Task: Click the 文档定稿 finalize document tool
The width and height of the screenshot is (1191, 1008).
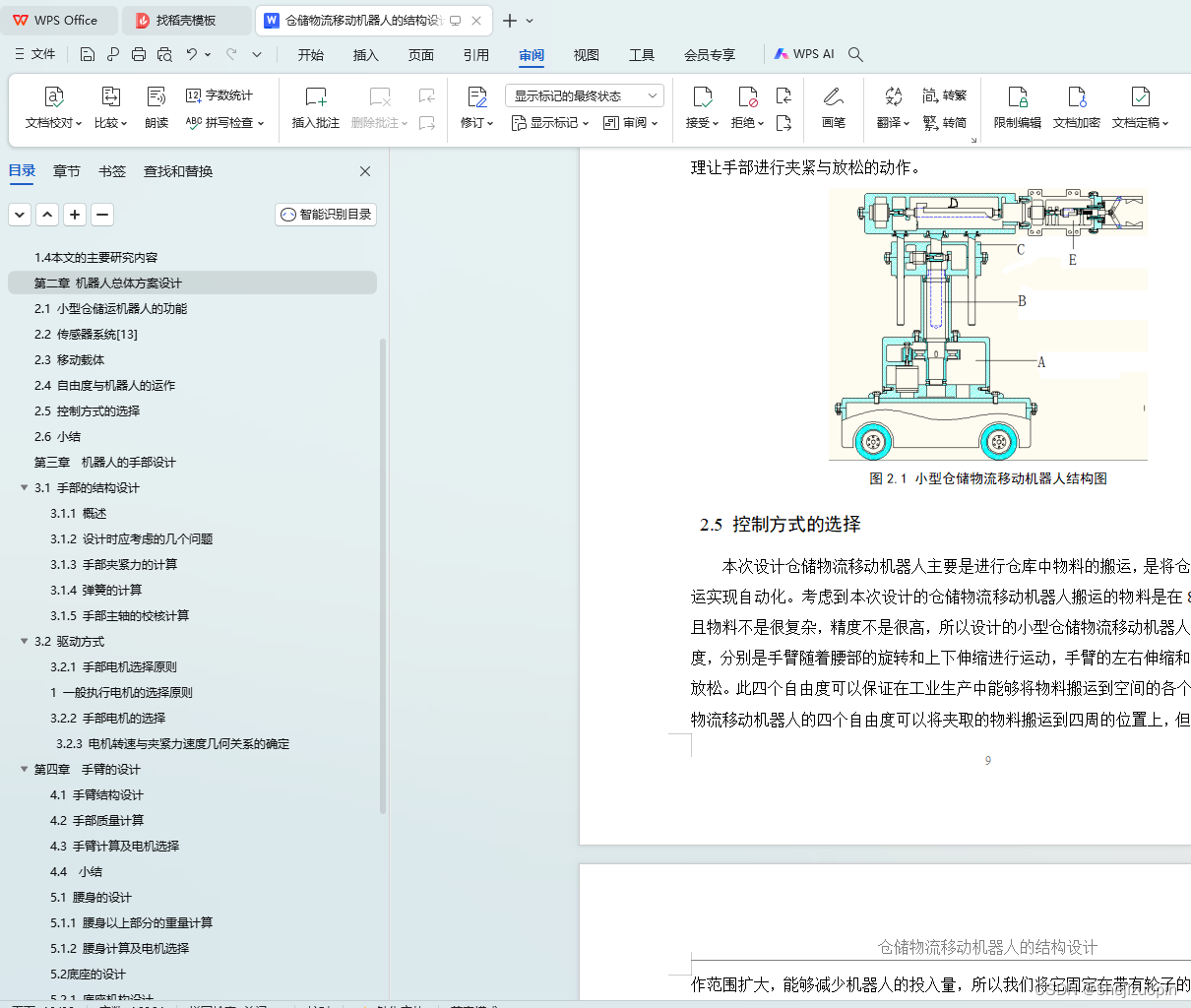Action: [1140, 108]
